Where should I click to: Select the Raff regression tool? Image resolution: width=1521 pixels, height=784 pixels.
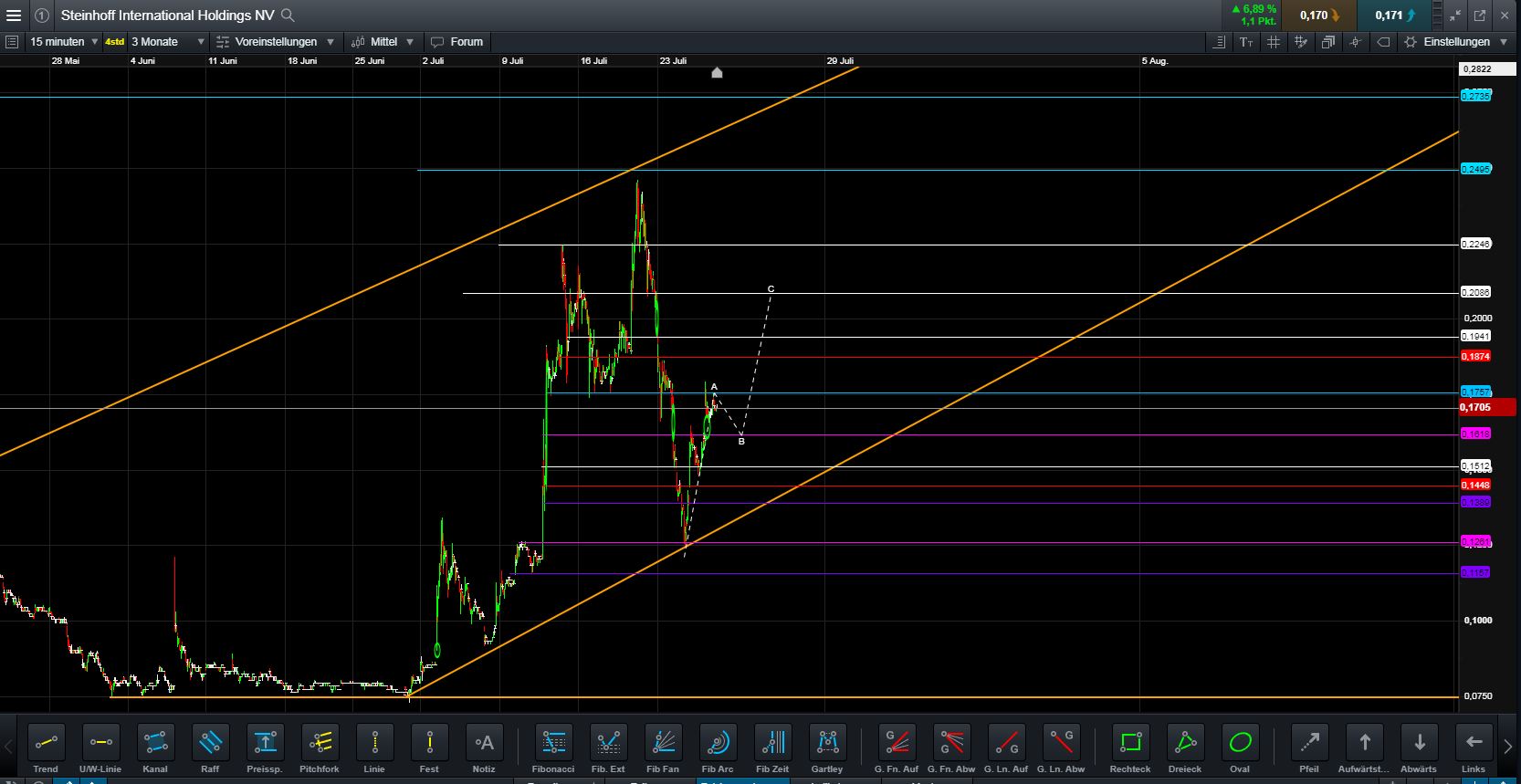(x=210, y=743)
